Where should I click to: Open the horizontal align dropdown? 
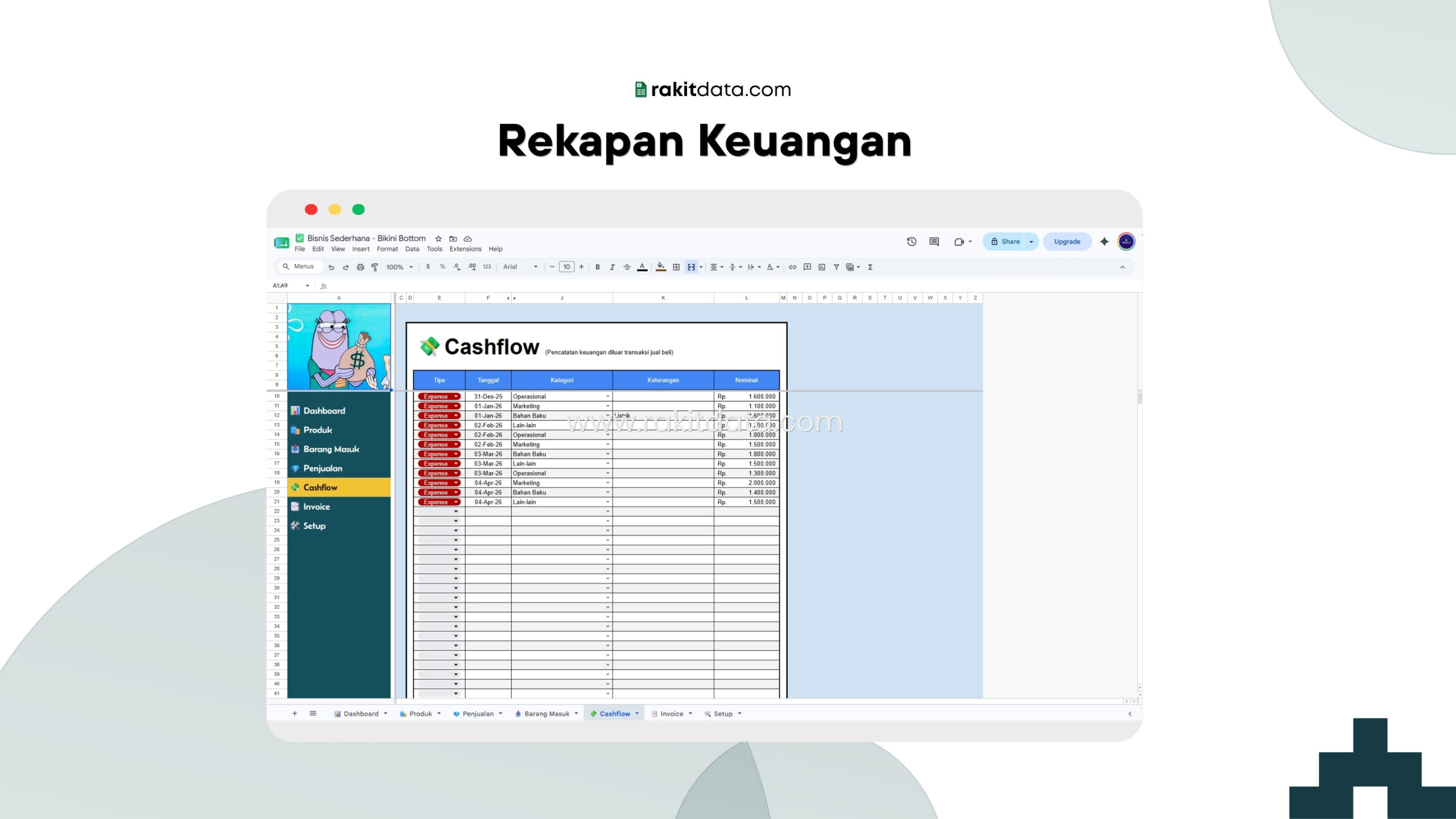(x=717, y=267)
